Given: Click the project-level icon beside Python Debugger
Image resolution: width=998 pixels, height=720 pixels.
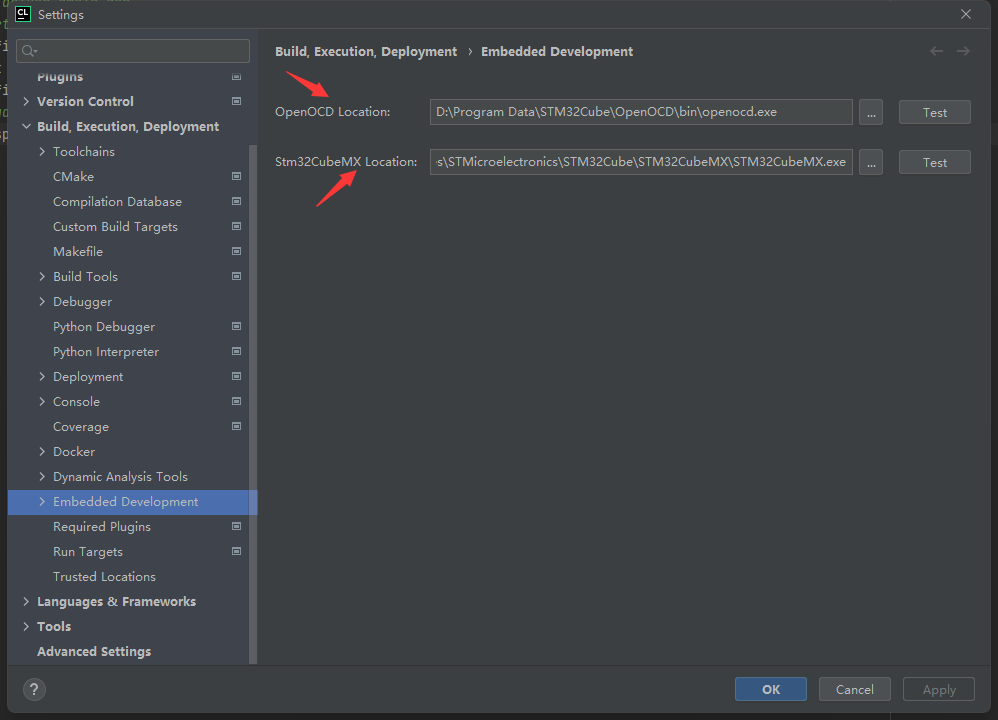Looking at the screenshot, I should [x=236, y=326].
